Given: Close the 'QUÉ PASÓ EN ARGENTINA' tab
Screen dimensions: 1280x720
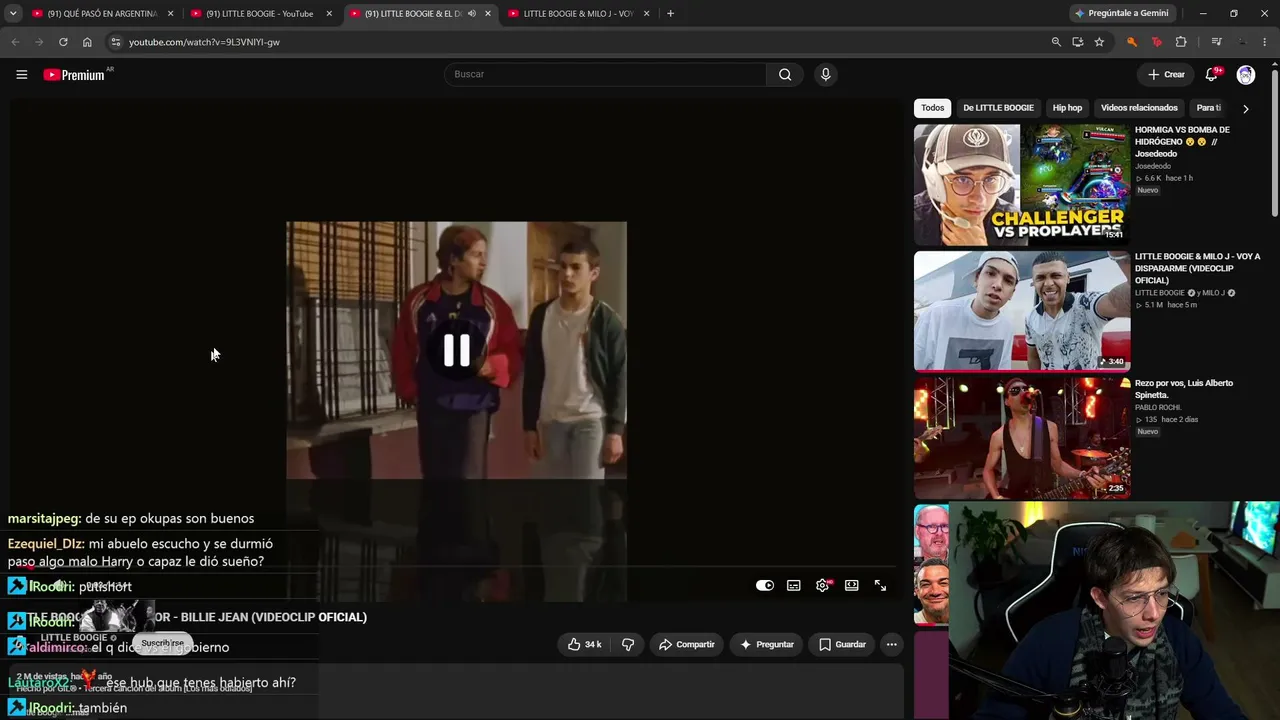Looking at the screenshot, I should [171, 14].
